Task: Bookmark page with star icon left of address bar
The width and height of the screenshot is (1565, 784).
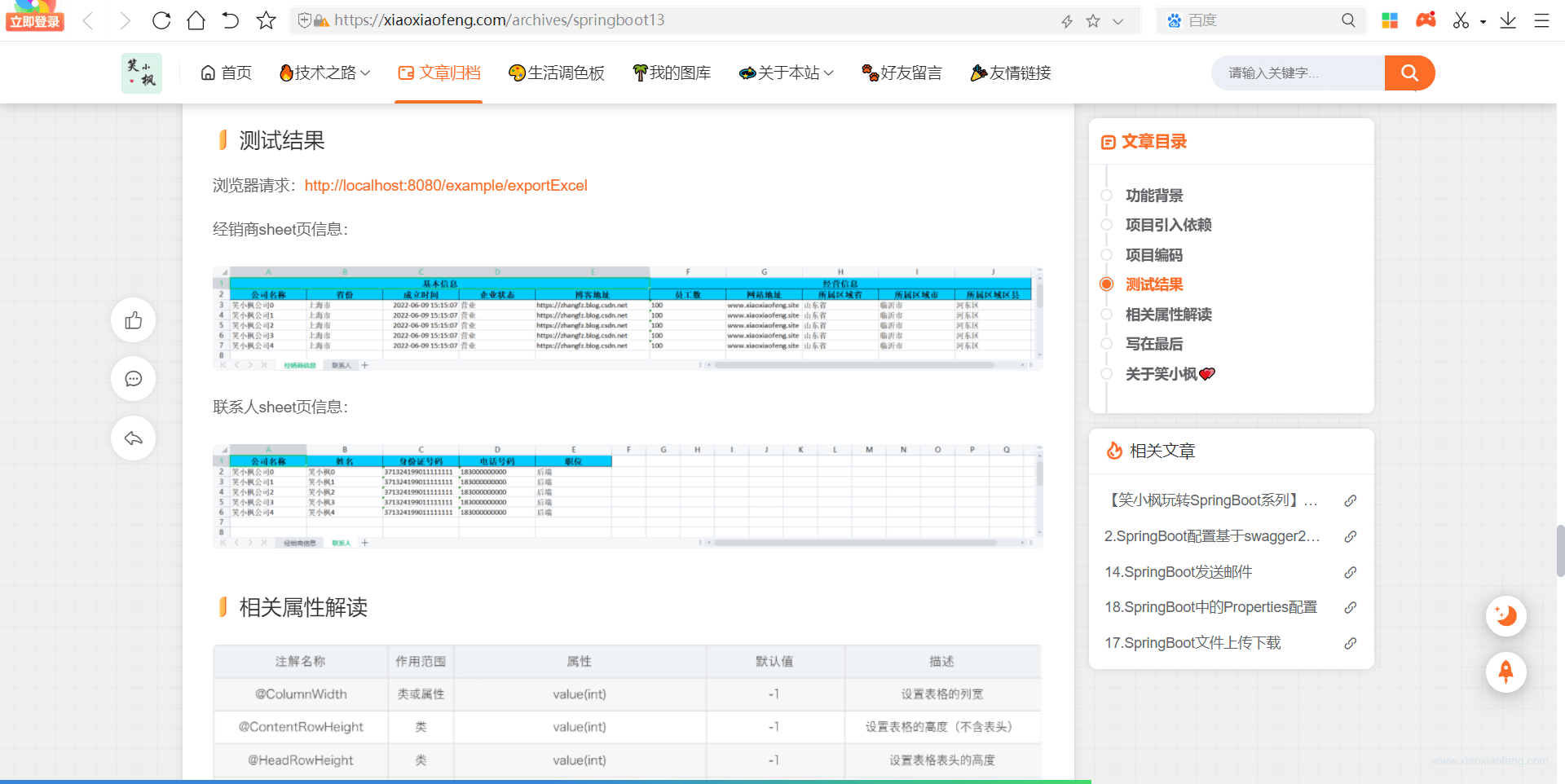Action: click(266, 20)
